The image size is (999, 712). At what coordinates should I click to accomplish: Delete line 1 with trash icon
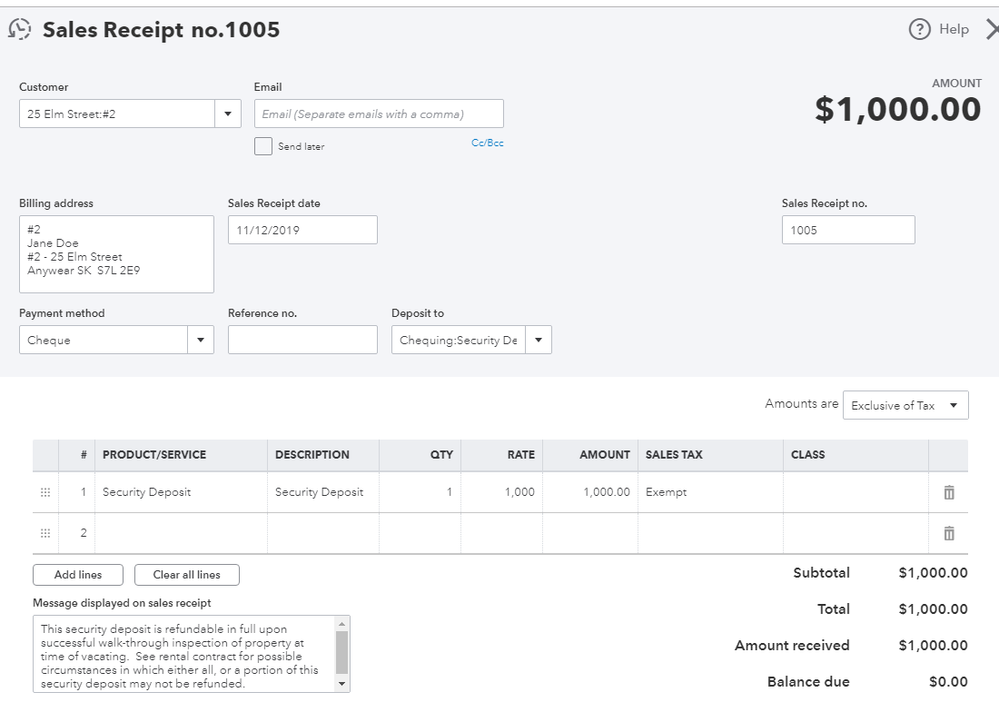tap(949, 492)
